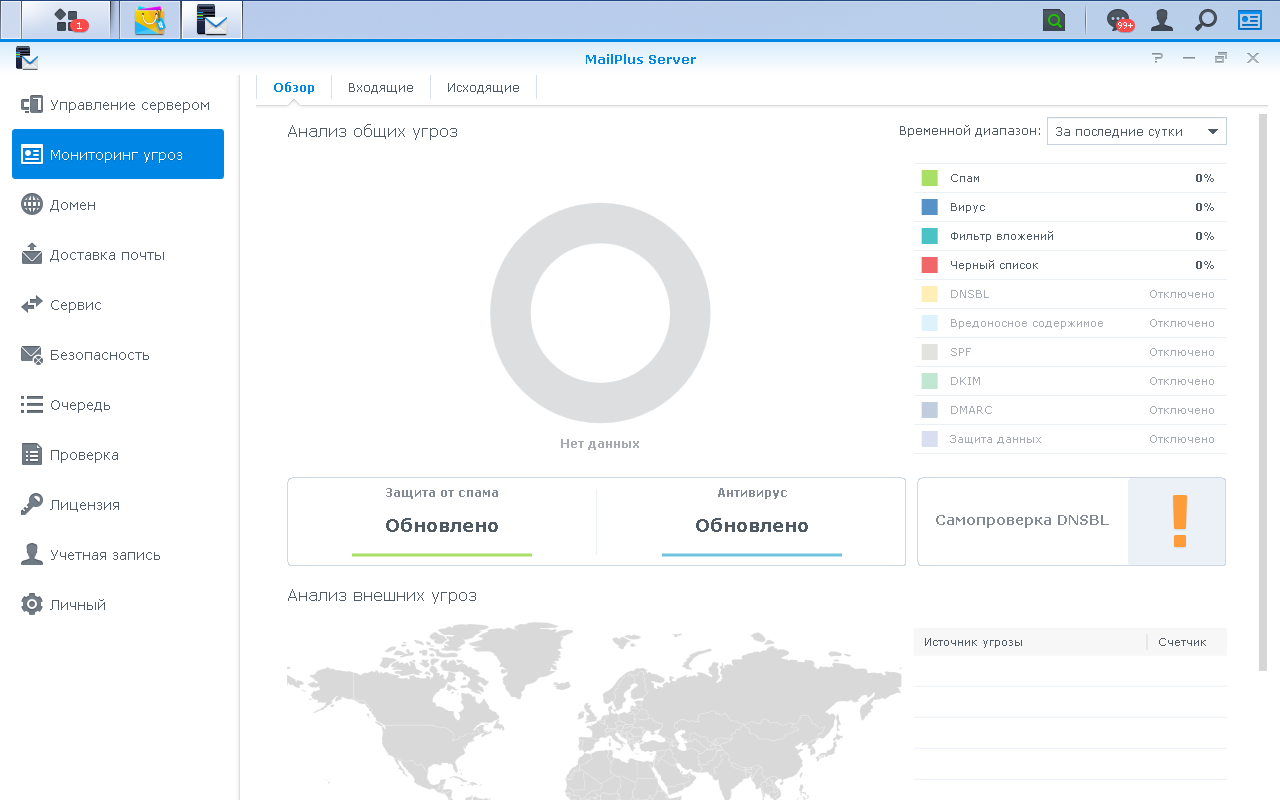Open the Проверка section
The image size is (1280, 800).
[x=118, y=455]
